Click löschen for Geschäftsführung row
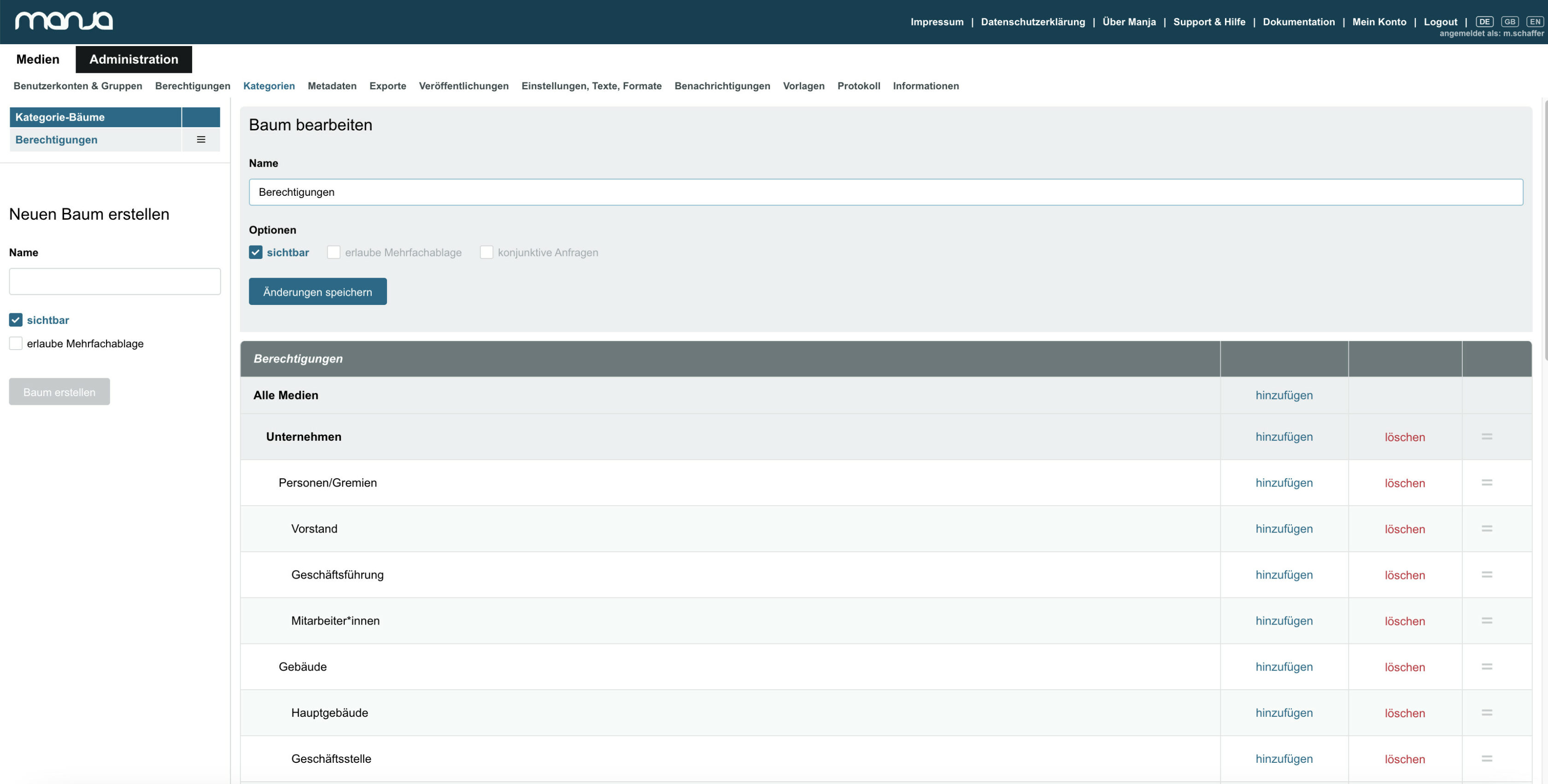 [x=1404, y=575]
